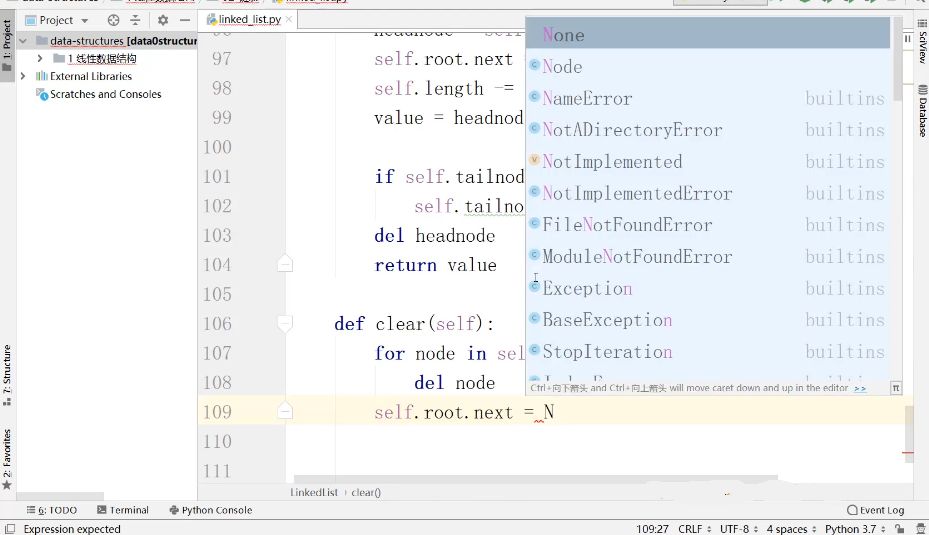Click the collapse all icon in Project panel
929x535 pixels.
pyautogui.click(x=137, y=20)
